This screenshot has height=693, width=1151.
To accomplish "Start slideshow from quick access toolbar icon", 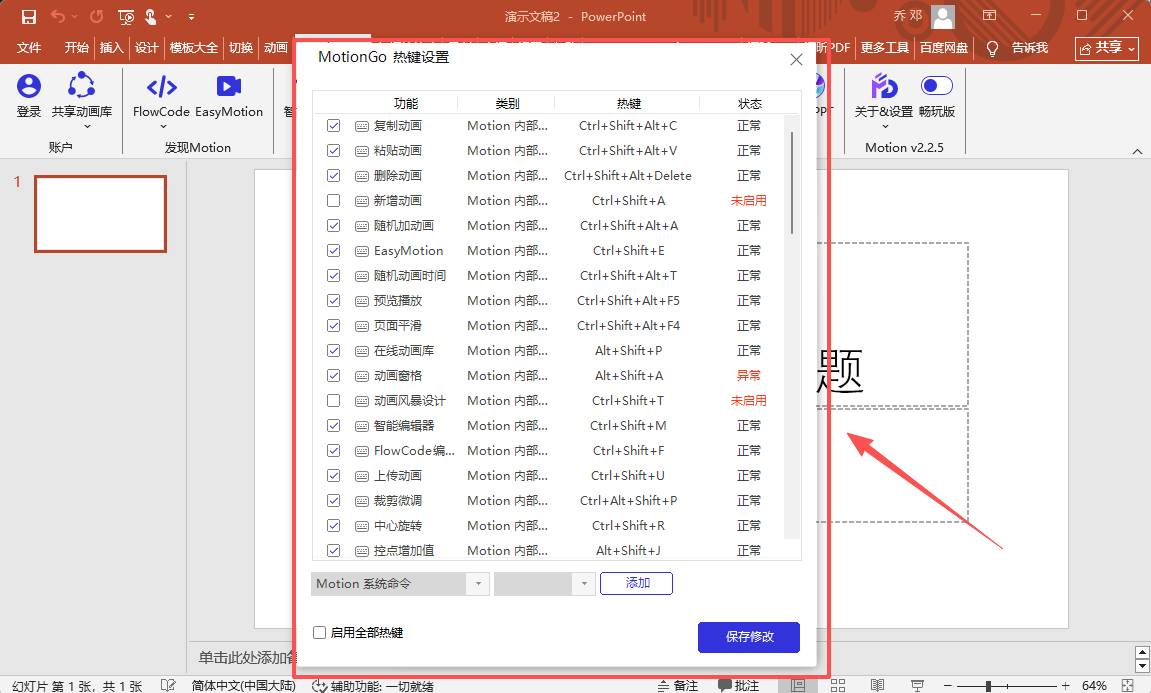I will coord(125,17).
